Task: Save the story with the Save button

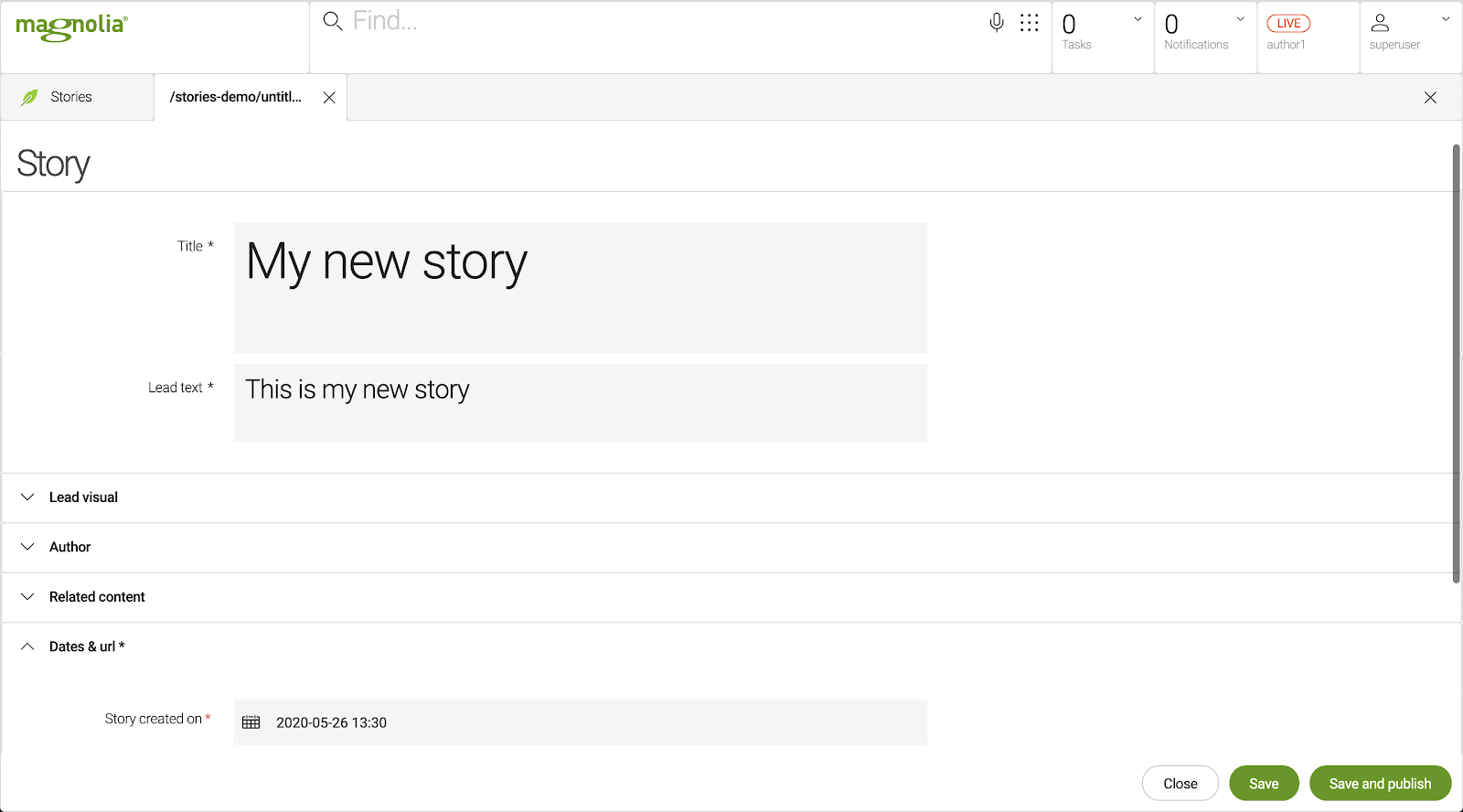Action: tap(1264, 783)
